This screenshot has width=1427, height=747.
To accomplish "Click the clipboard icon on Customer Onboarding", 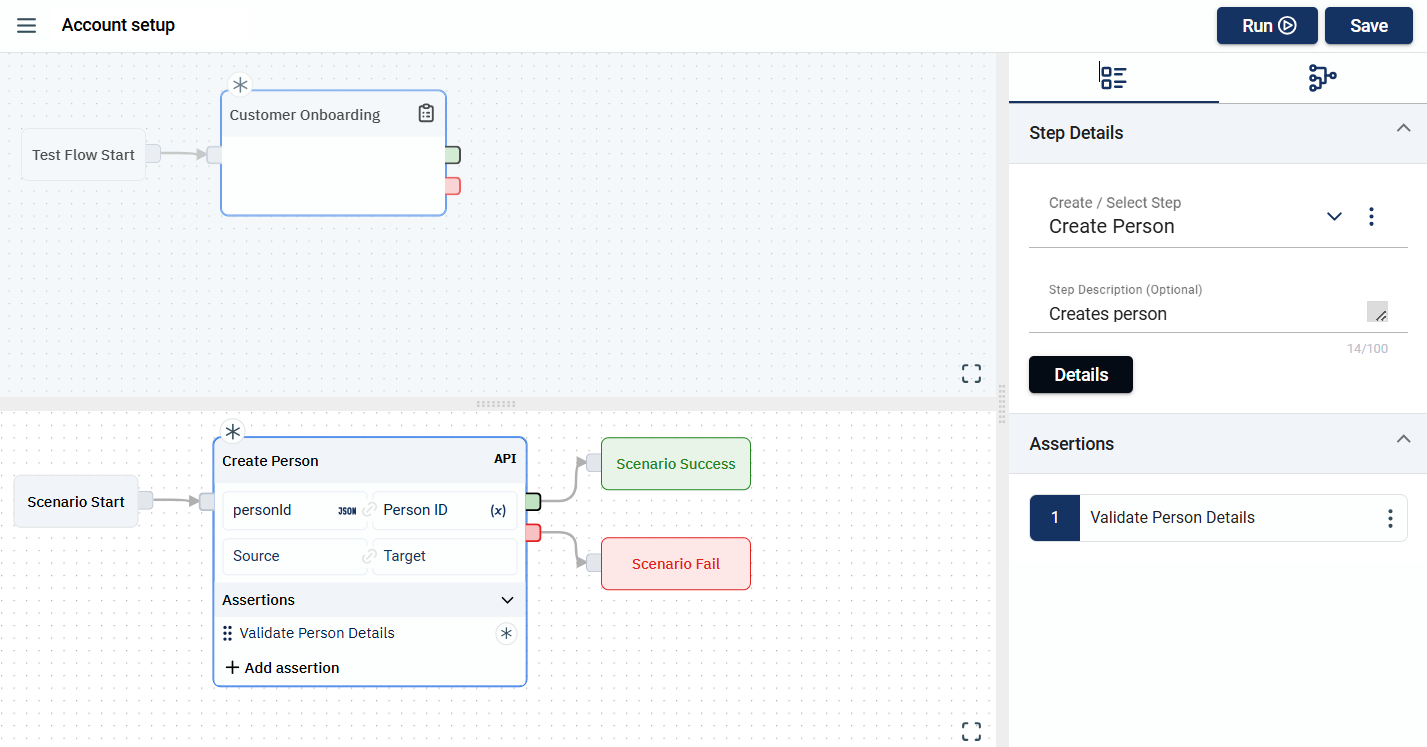I will coord(426,114).
